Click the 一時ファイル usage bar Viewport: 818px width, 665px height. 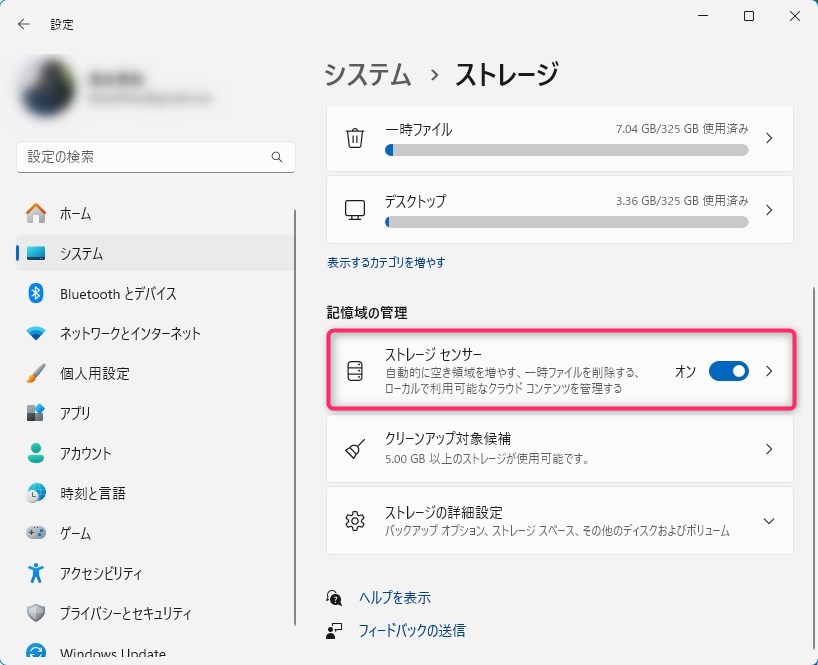point(566,150)
